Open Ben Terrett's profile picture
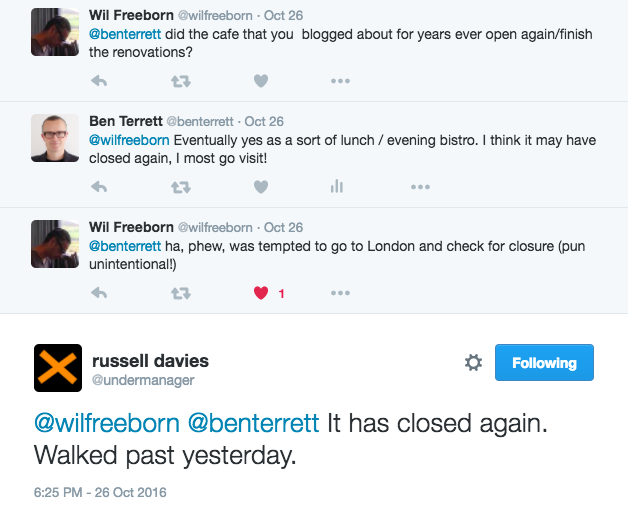Screen dimensions: 628x508 [57, 139]
